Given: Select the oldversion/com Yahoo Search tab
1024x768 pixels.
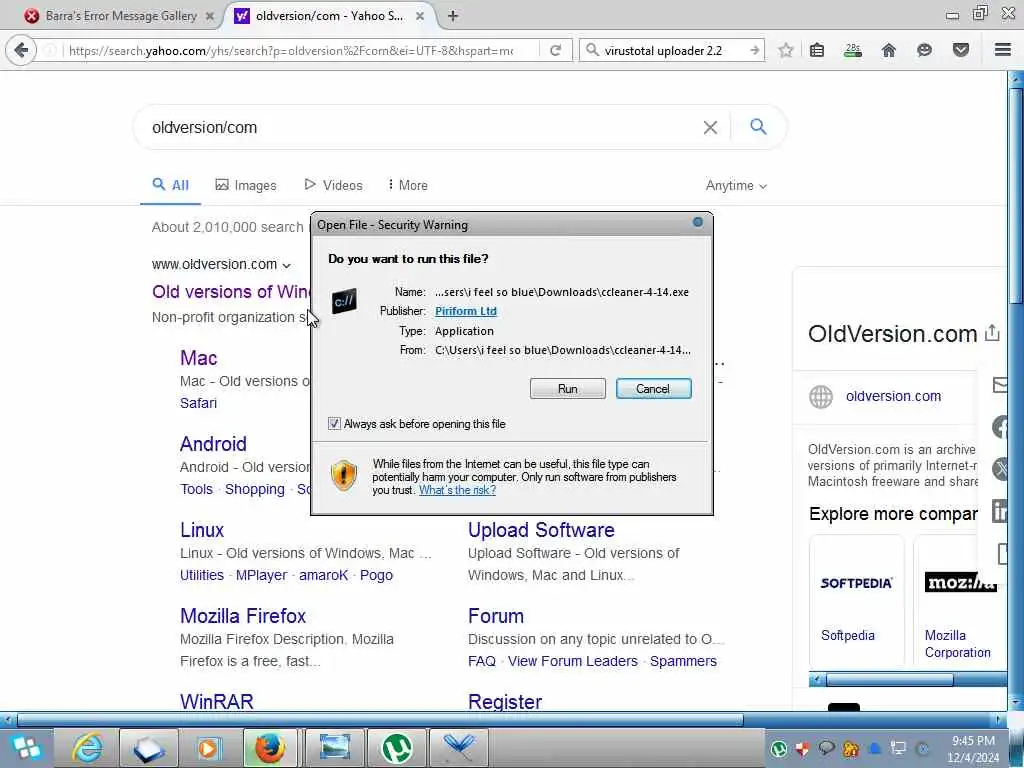Looking at the screenshot, I should click(x=330, y=16).
